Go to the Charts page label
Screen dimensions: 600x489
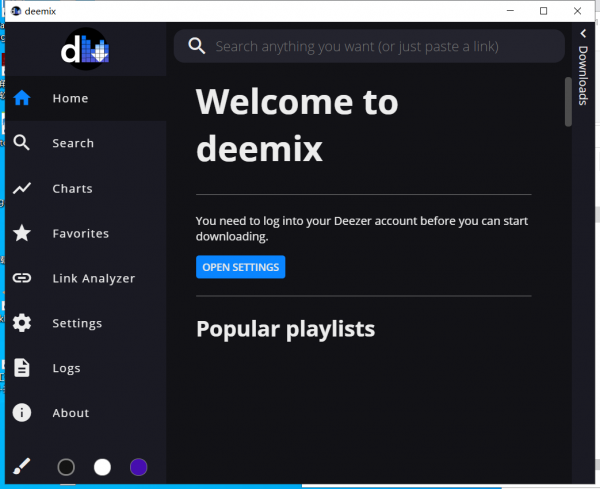pyautogui.click(x=72, y=189)
